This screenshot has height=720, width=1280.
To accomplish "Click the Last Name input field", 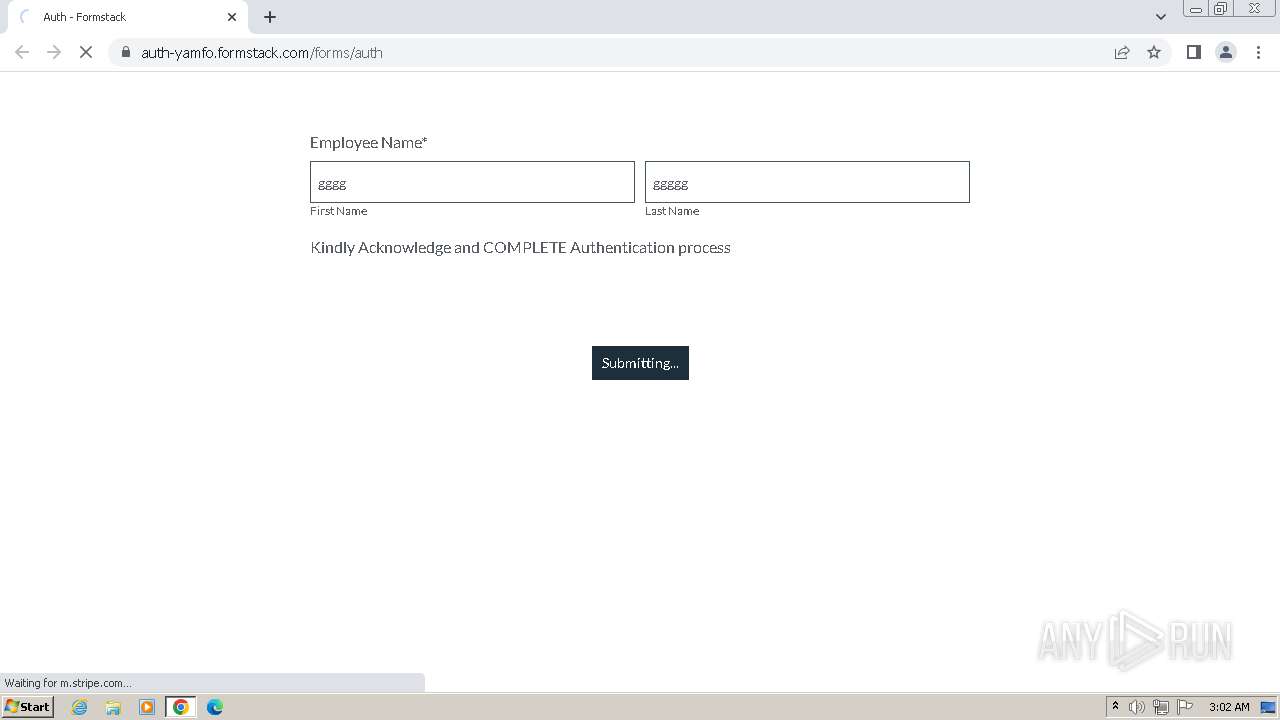I will (807, 182).
